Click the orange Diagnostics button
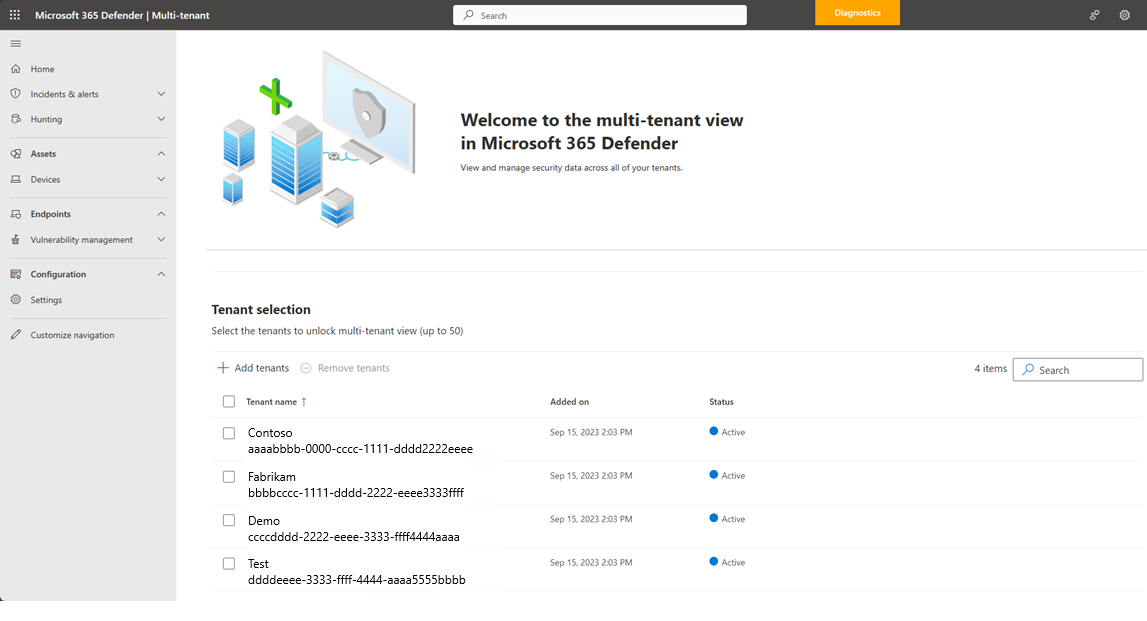Image resolution: width=1147 pixels, height=621 pixels. coord(857,12)
